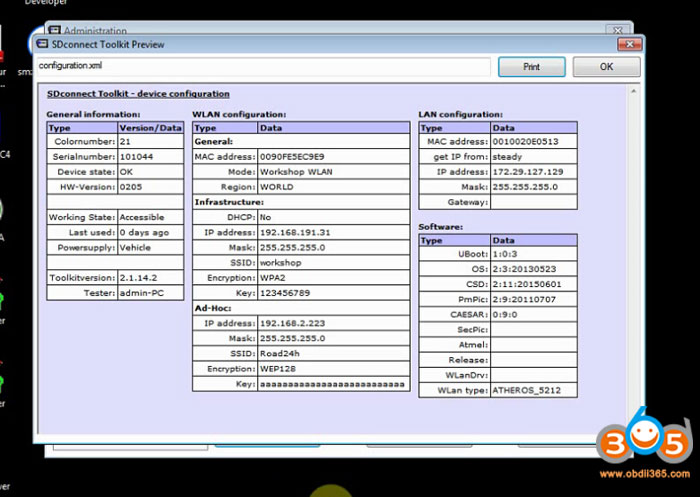Click the SDconnect Toolkit - device configuration heading
Viewport: 700px width, 497px height.
(x=138, y=94)
